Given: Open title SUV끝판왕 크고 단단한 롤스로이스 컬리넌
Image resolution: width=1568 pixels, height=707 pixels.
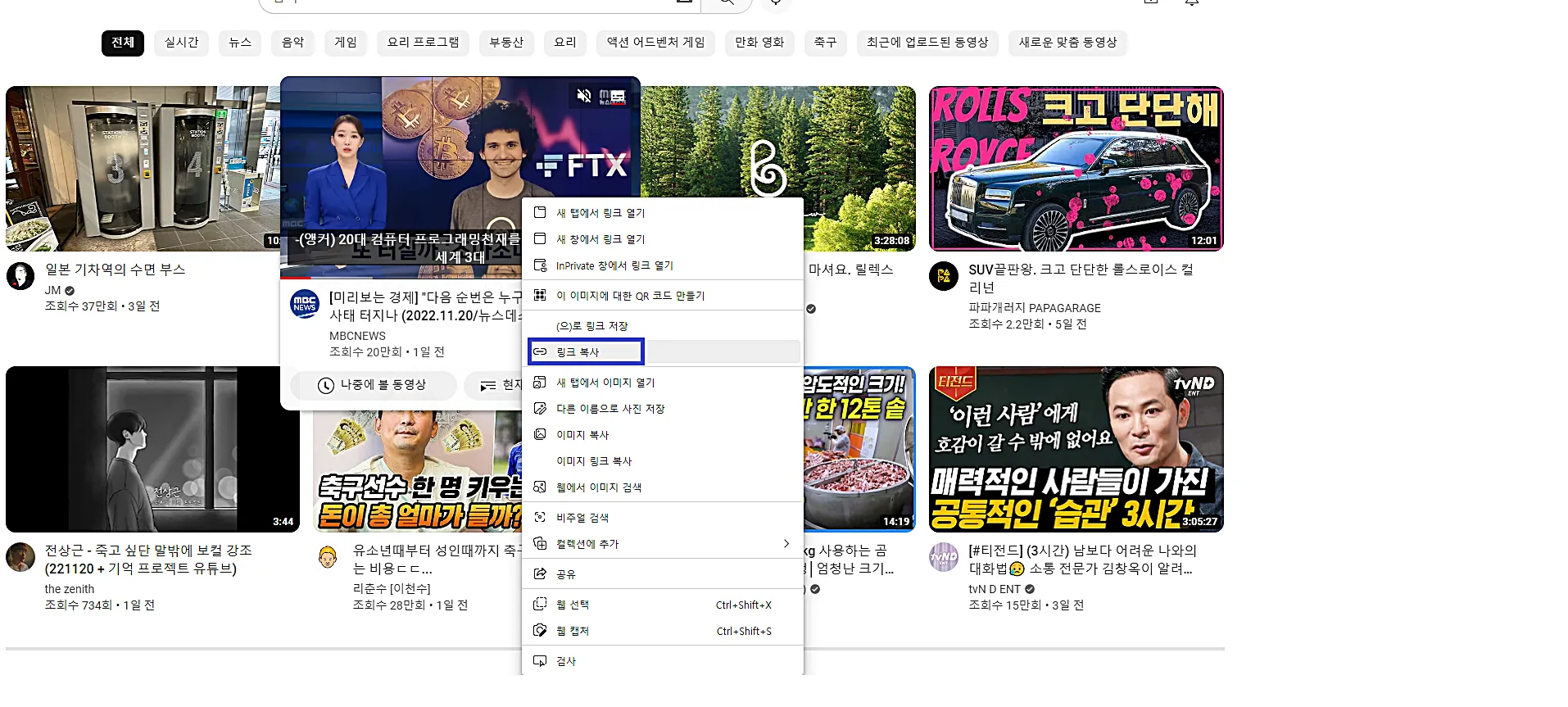Looking at the screenshot, I should [1081, 279].
